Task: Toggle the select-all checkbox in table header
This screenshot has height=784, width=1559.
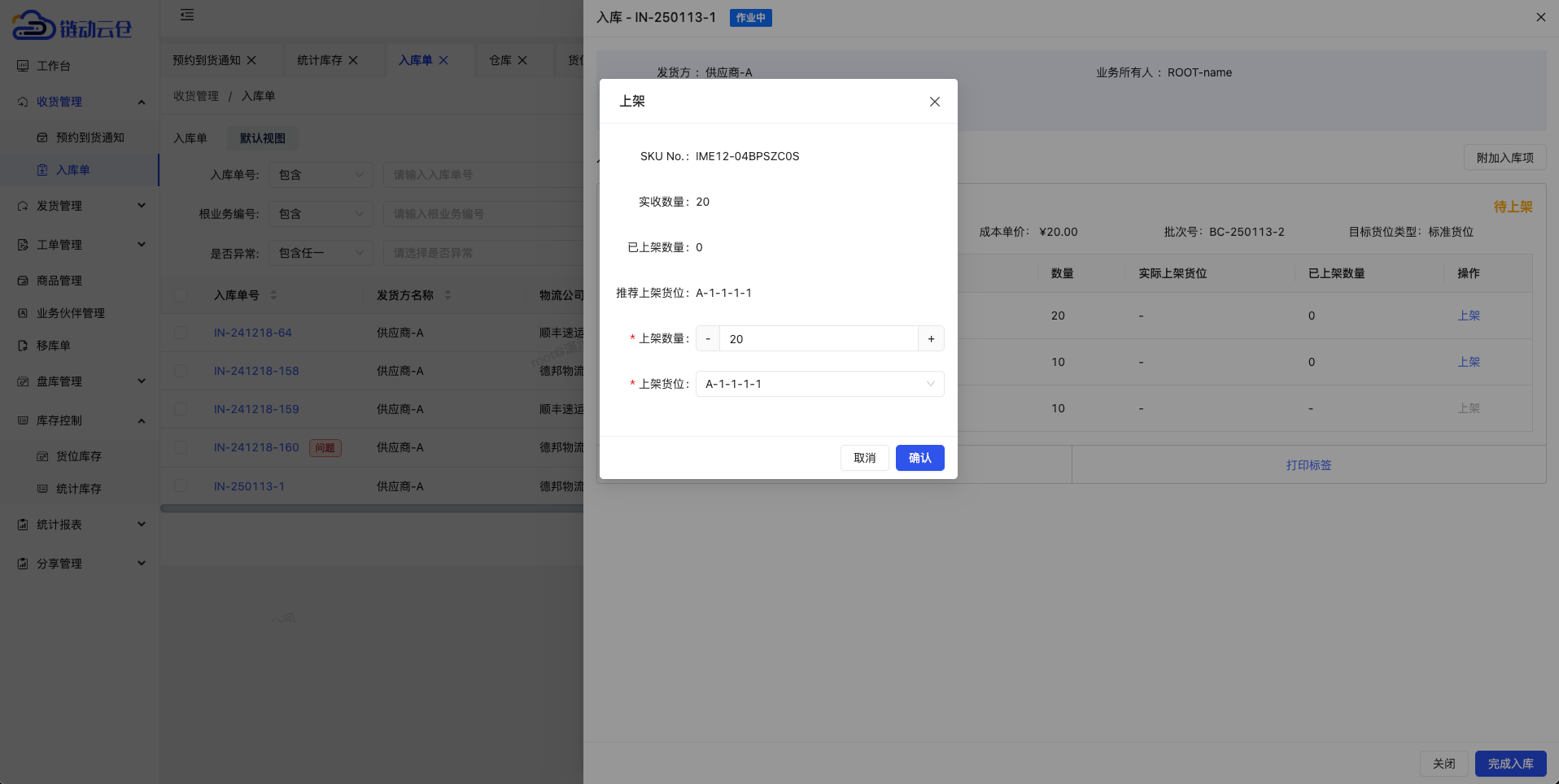Action: [181, 295]
